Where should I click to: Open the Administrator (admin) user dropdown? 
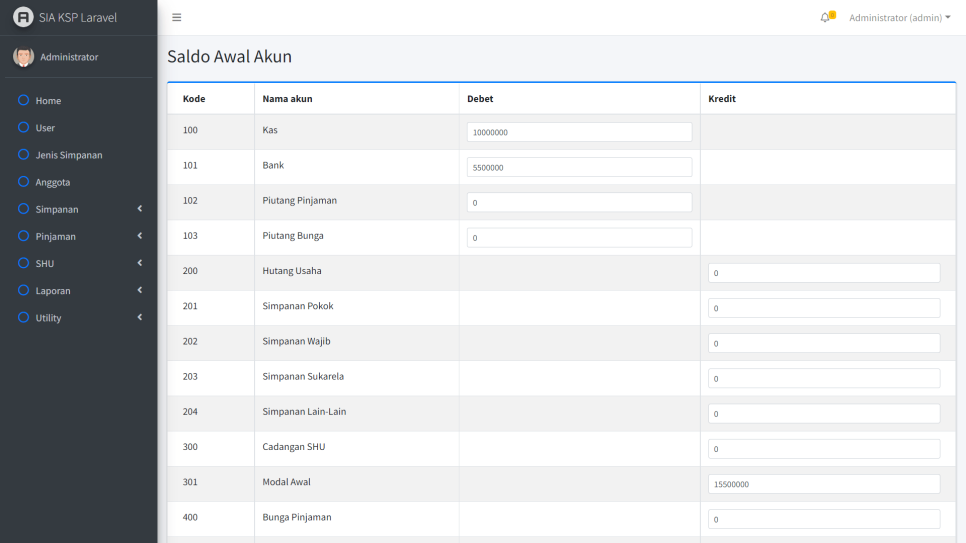(x=899, y=18)
